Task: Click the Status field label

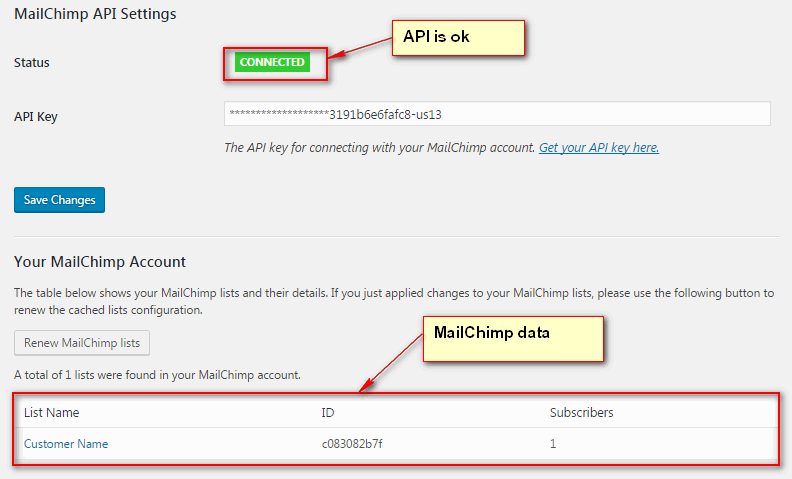Action: (x=32, y=63)
